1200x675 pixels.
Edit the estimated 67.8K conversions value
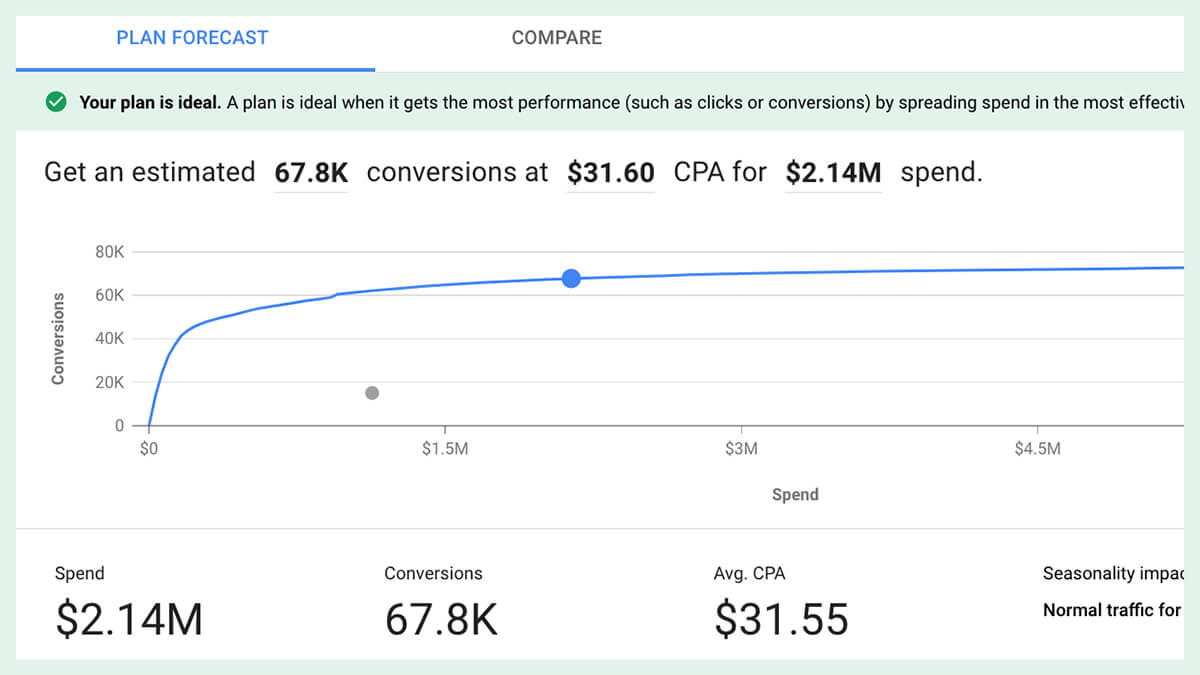click(x=310, y=171)
